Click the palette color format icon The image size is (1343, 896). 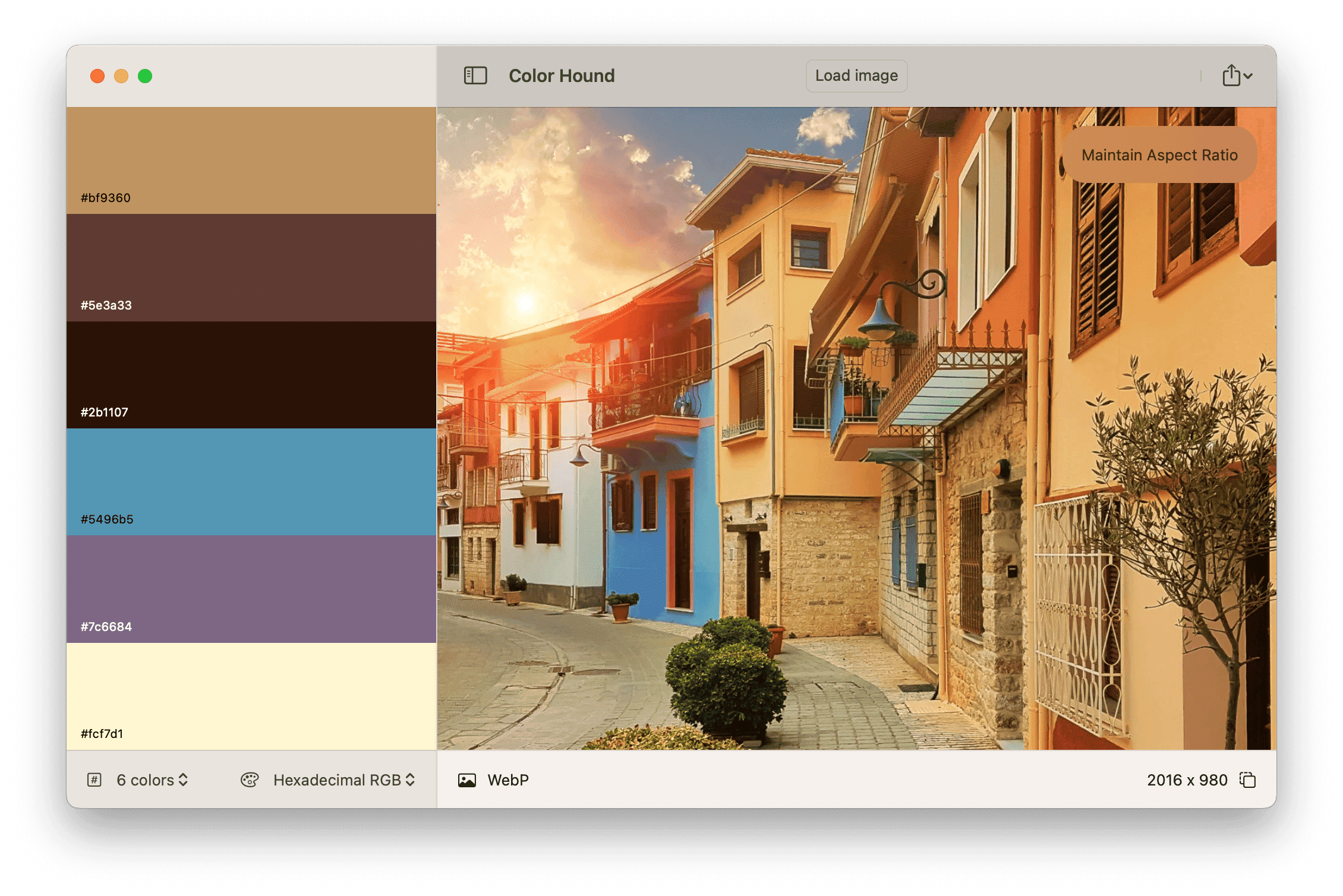[x=250, y=780]
